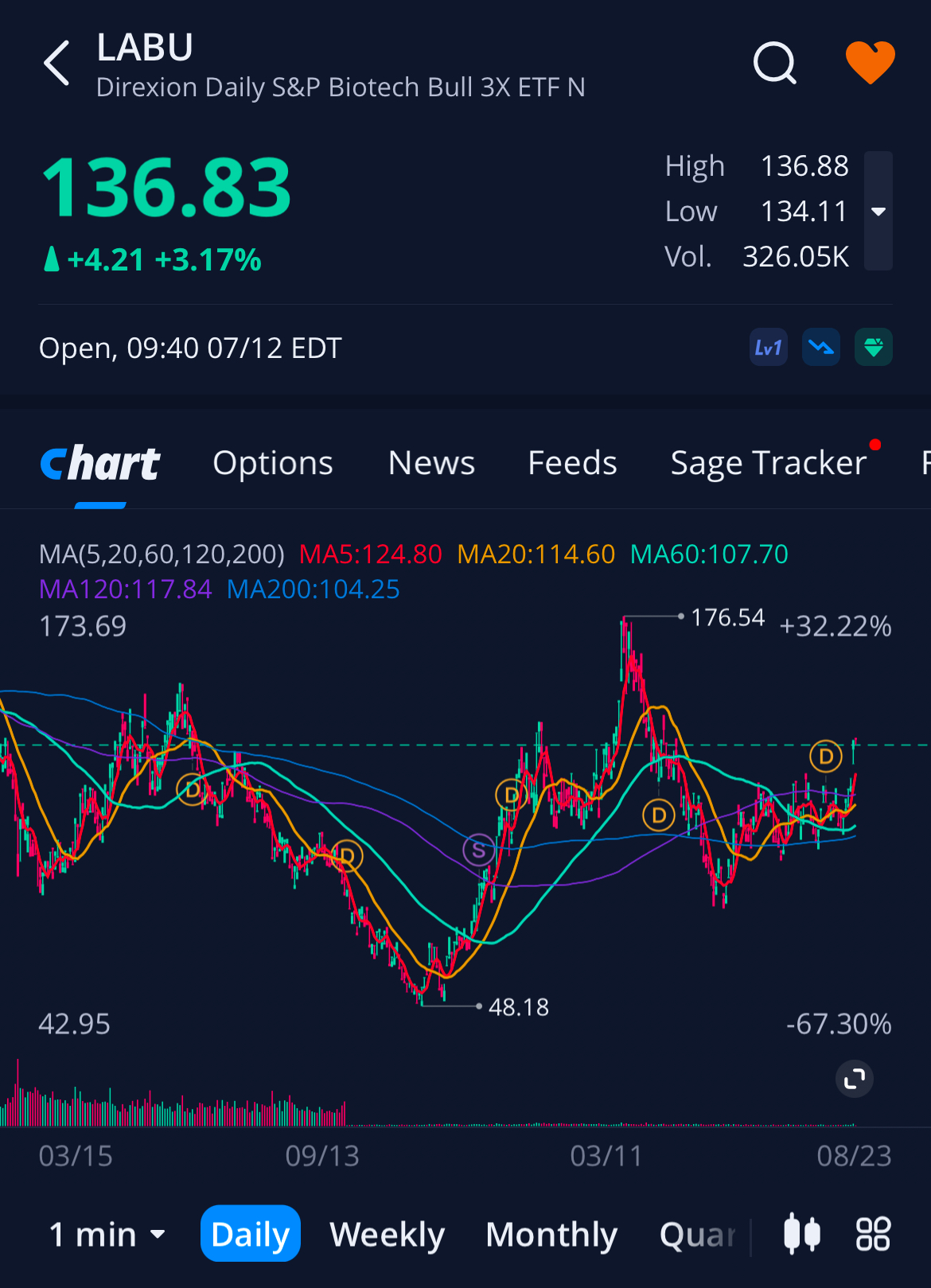This screenshot has width=931, height=1288.
Task: Tap the blue downtrend chart icon
Action: [x=821, y=348]
